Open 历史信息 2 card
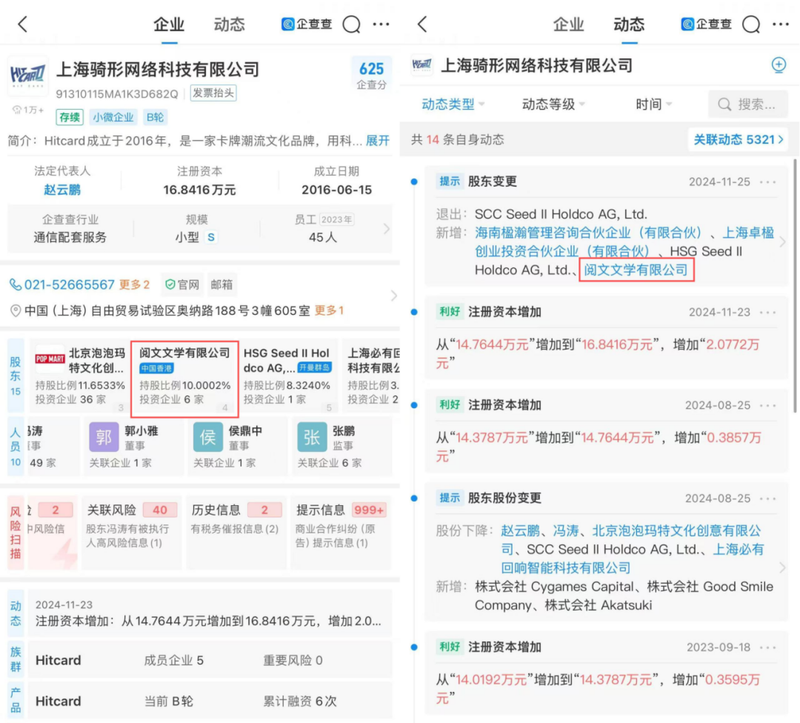This screenshot has width=800, height=723. coord(236,532)
